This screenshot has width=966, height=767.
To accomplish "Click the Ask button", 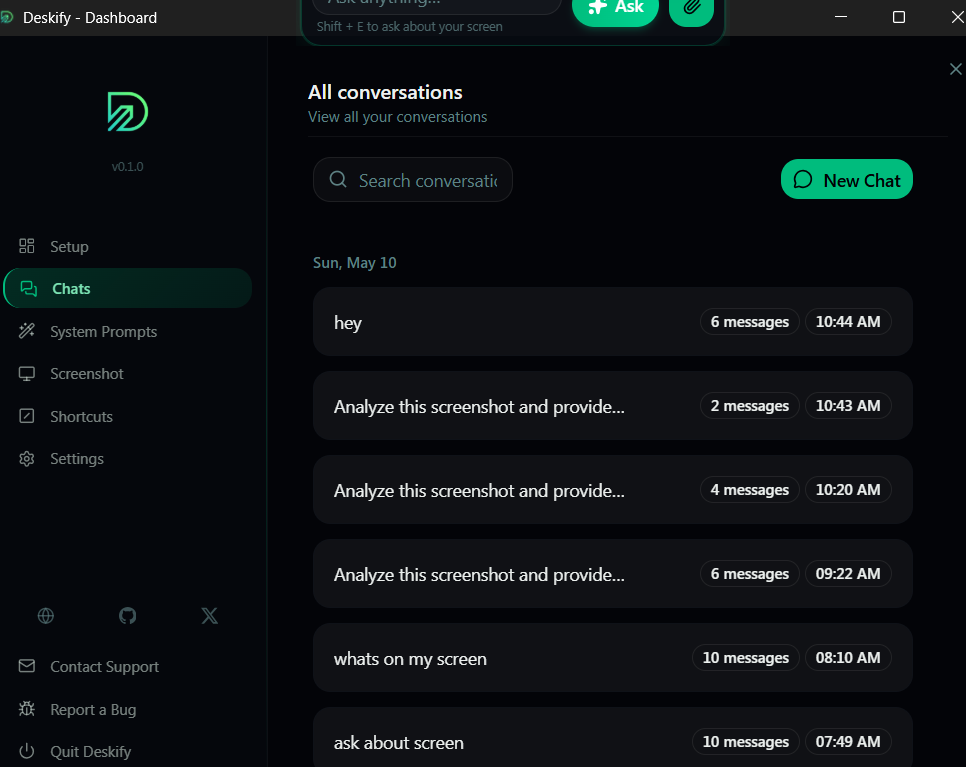I will 615,9.
